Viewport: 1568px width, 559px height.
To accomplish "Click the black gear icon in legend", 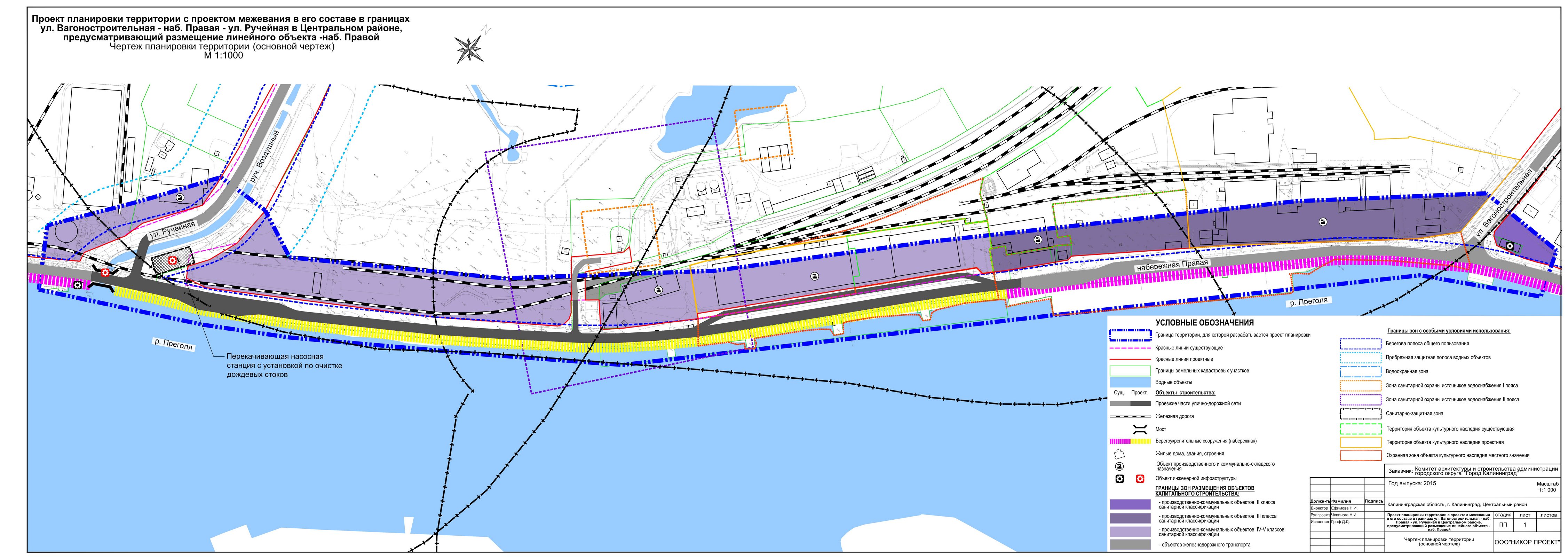I will (1119, 479).
